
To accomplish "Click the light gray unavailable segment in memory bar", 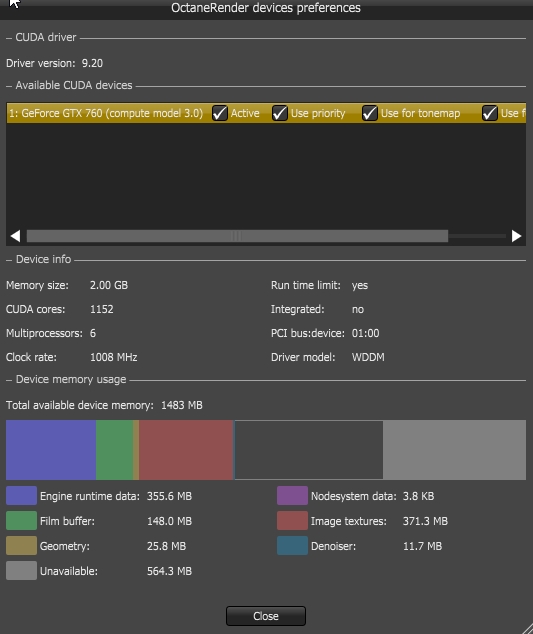I will pyautogui.click(x=455, y=450).
